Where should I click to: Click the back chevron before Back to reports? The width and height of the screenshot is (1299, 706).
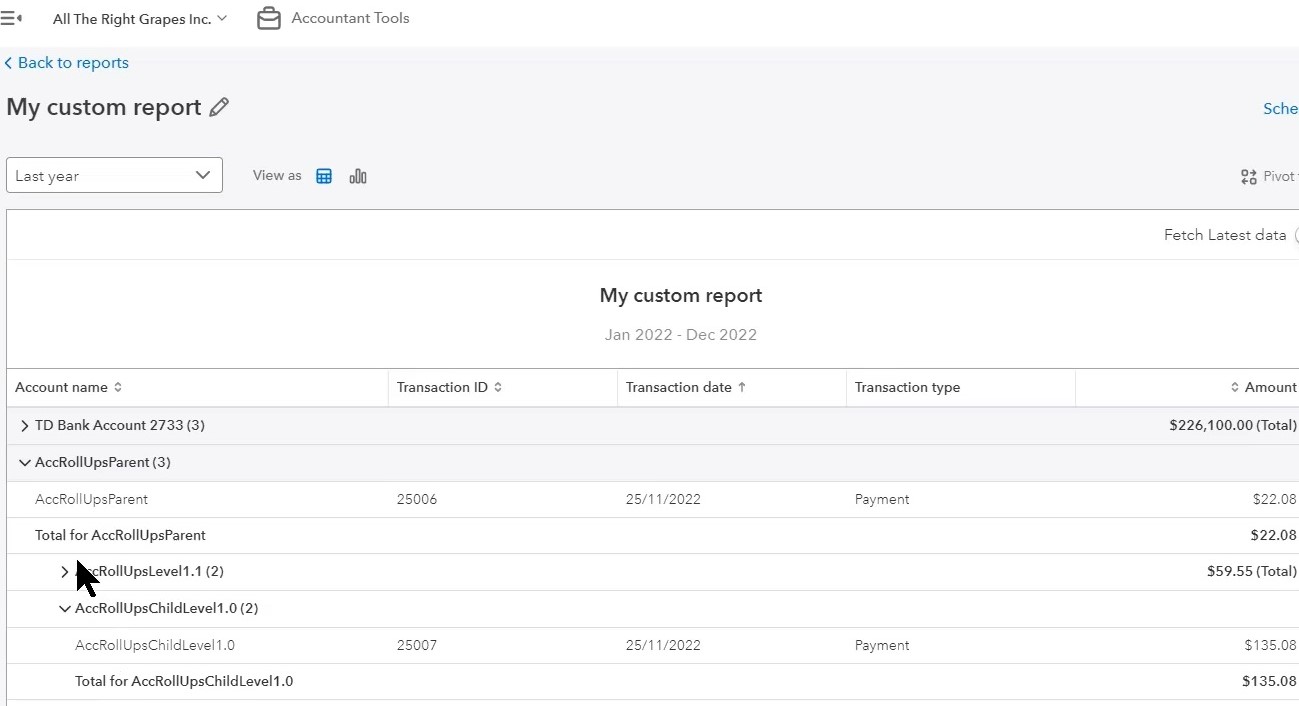click(7, 62)
